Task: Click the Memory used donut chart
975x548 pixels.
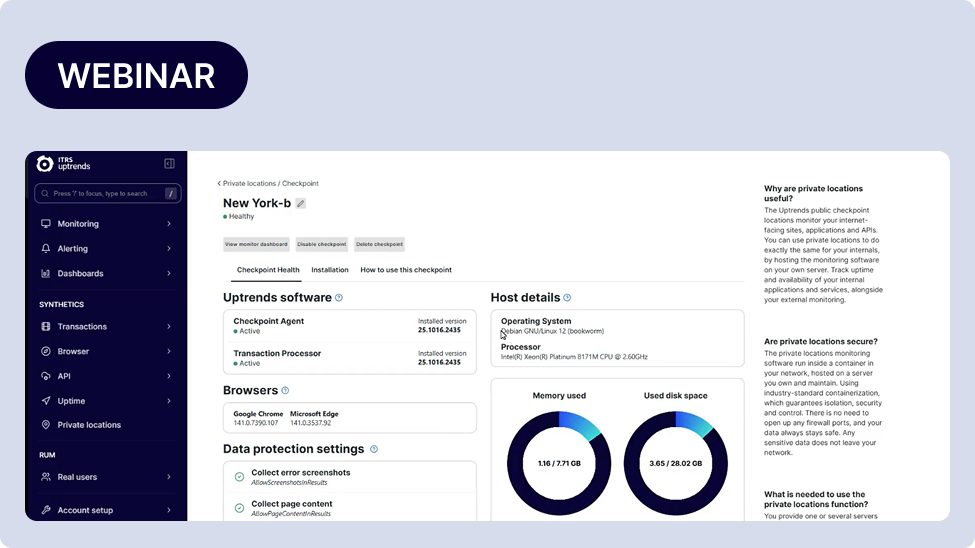Action: point(559,463)
